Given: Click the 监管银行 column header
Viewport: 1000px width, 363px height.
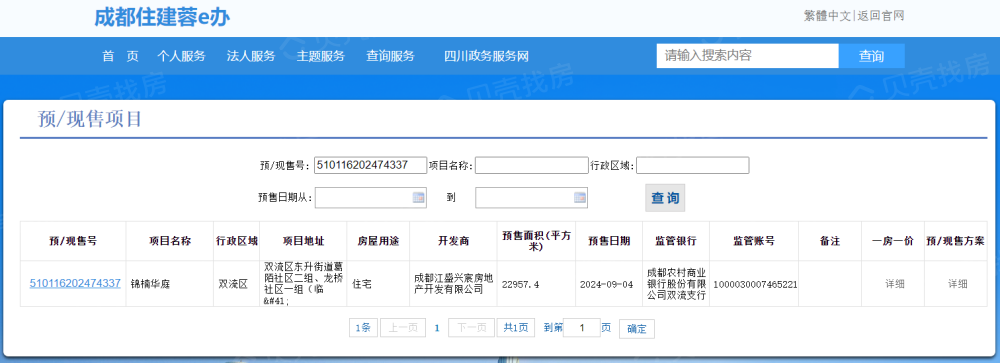Looking at the screenshot, I should (676, 241).
